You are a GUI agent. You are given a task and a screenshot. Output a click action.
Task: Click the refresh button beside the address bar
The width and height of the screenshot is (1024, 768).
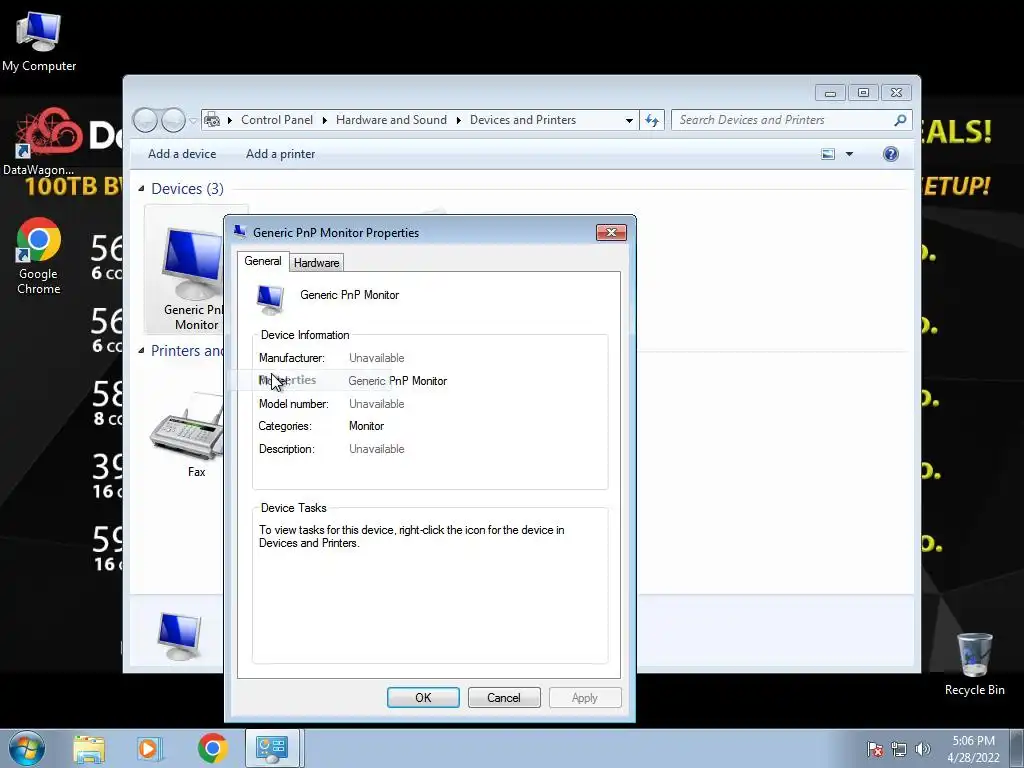[x=652, y=120]
